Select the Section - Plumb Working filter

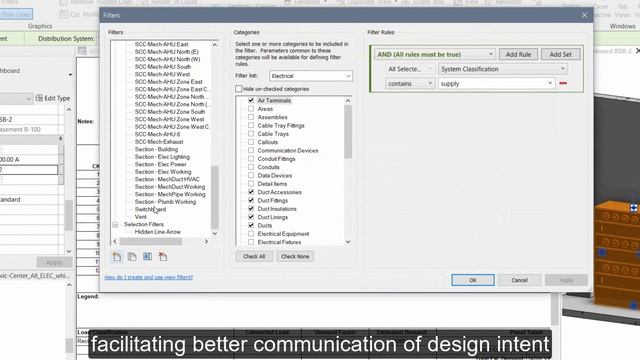165,202
